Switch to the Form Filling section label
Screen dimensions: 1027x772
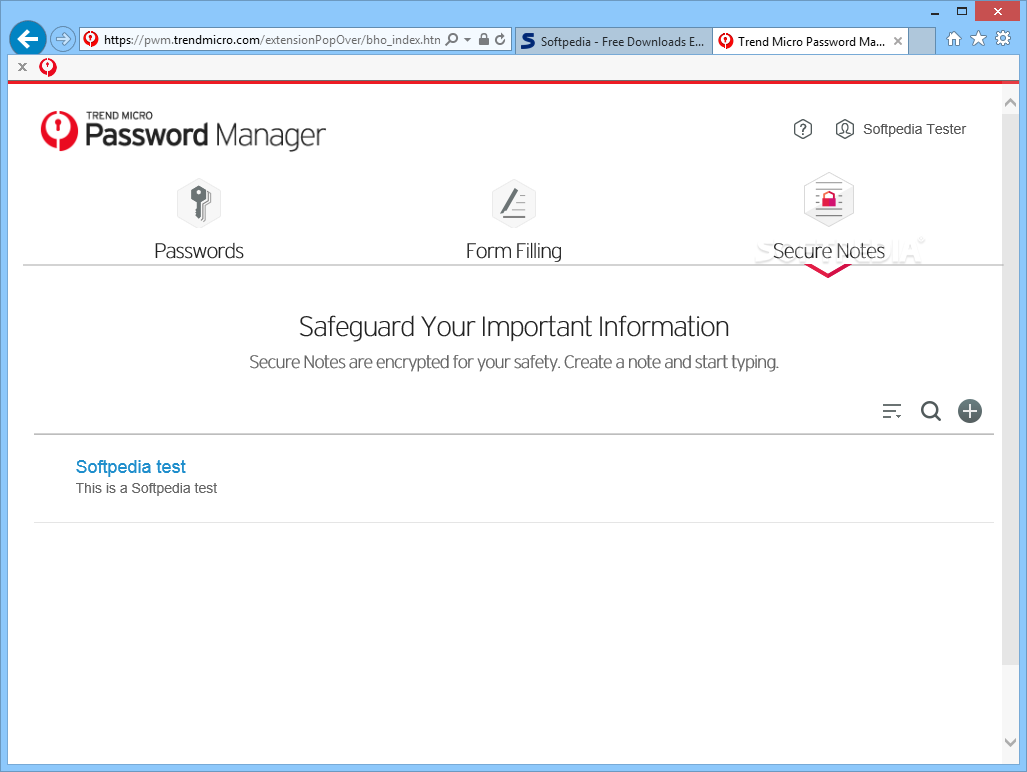point(514,251)
